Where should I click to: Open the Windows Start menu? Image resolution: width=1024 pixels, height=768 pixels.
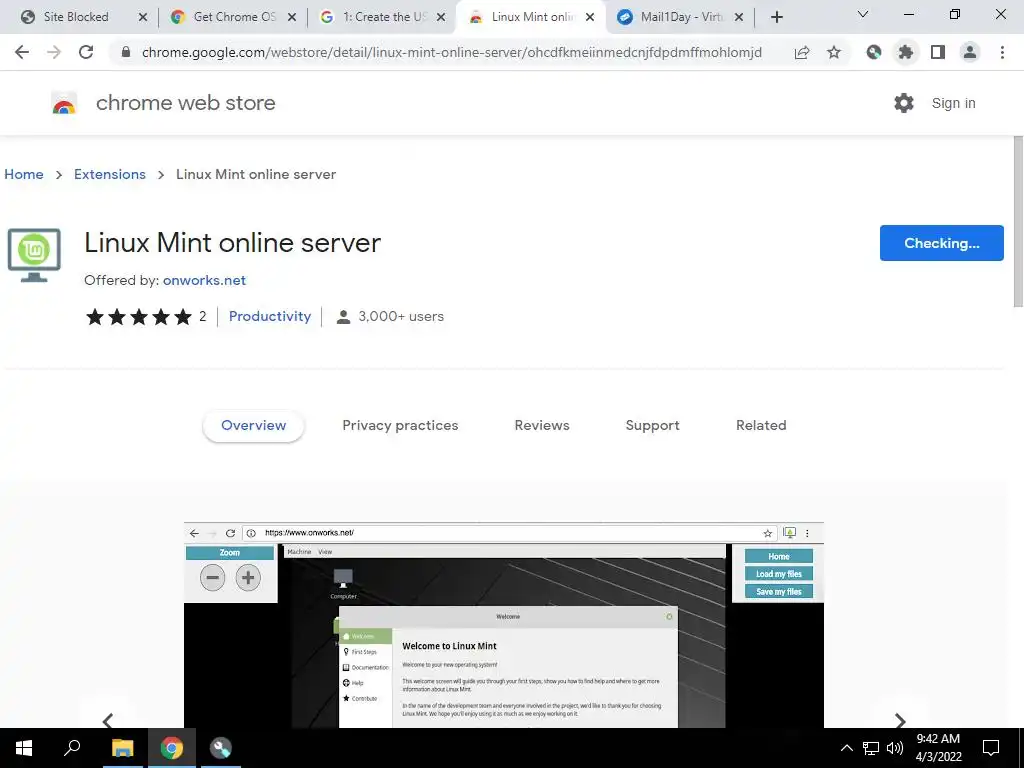(24, 748)
